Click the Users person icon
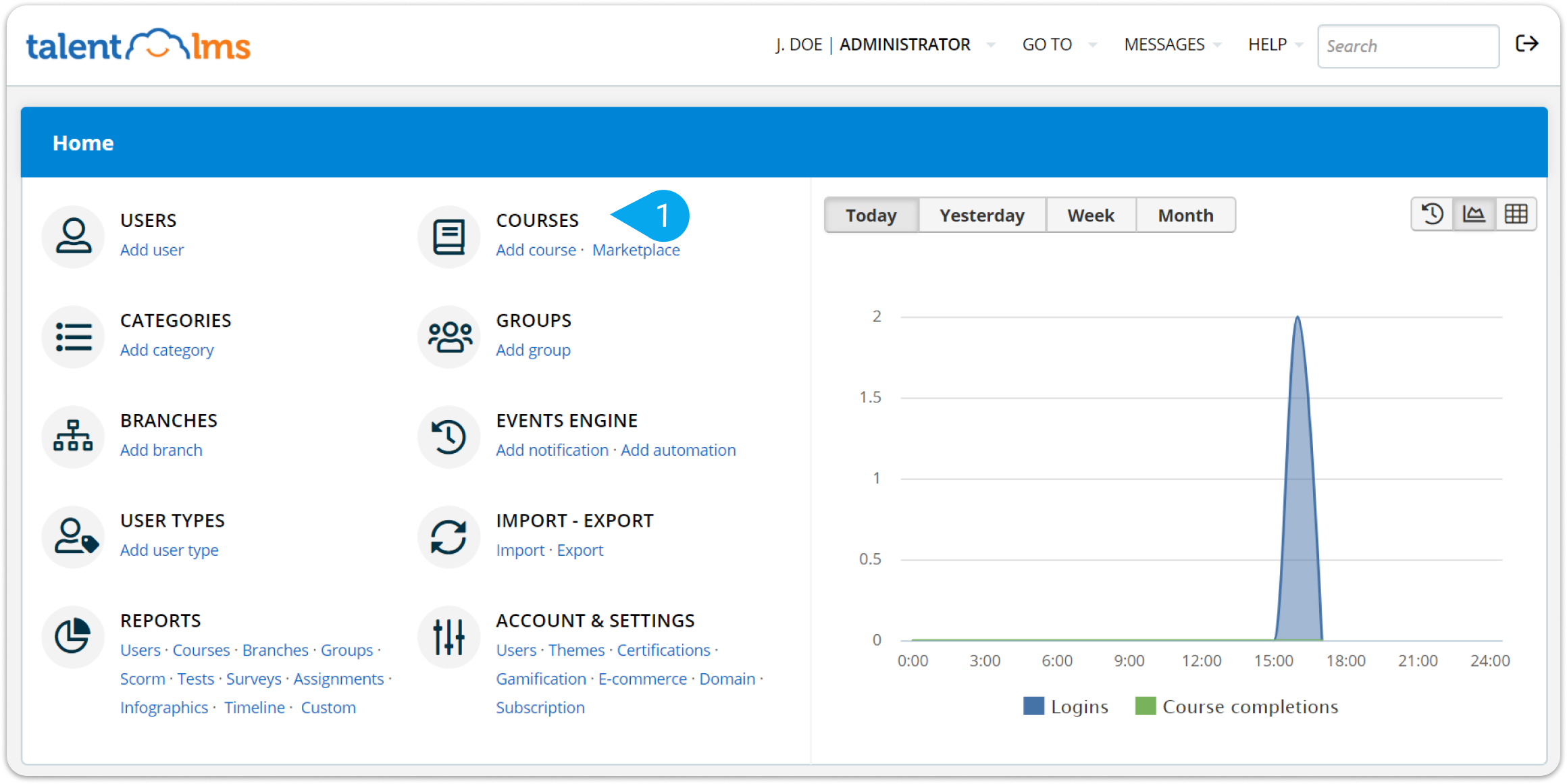This screenshot has width=1567, height=784. pyautogui.click(x=73, y=236)
